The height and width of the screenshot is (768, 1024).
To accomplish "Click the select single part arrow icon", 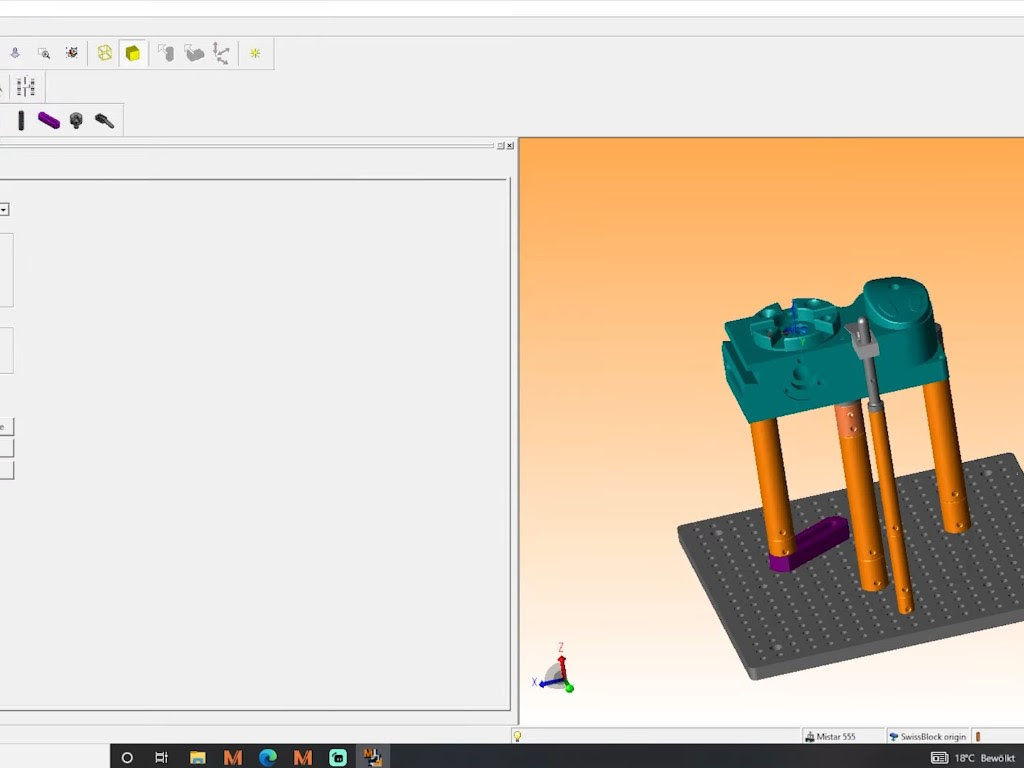I will (166, 53).
